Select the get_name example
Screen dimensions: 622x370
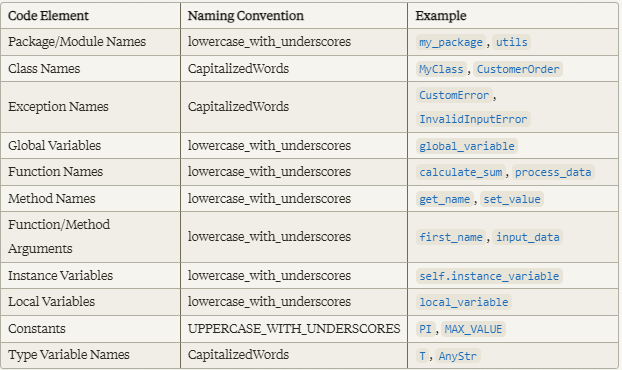point(444,199)
